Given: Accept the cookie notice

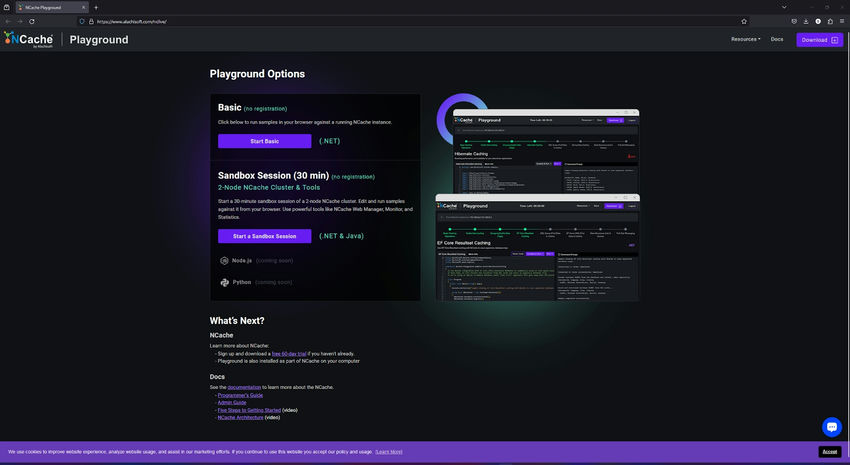Looking at the screenshot, I should tap(829, 451).
